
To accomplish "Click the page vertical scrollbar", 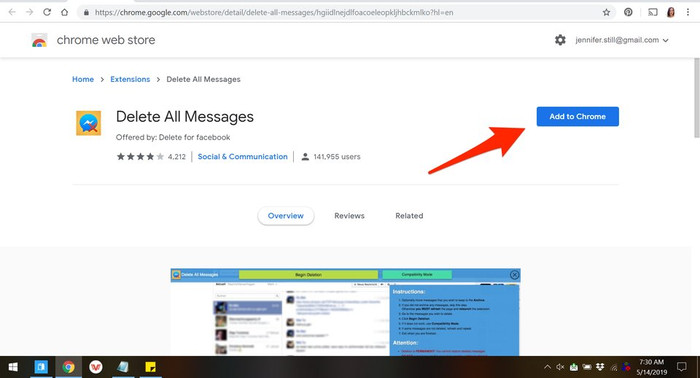I will (x=696, y=98).
